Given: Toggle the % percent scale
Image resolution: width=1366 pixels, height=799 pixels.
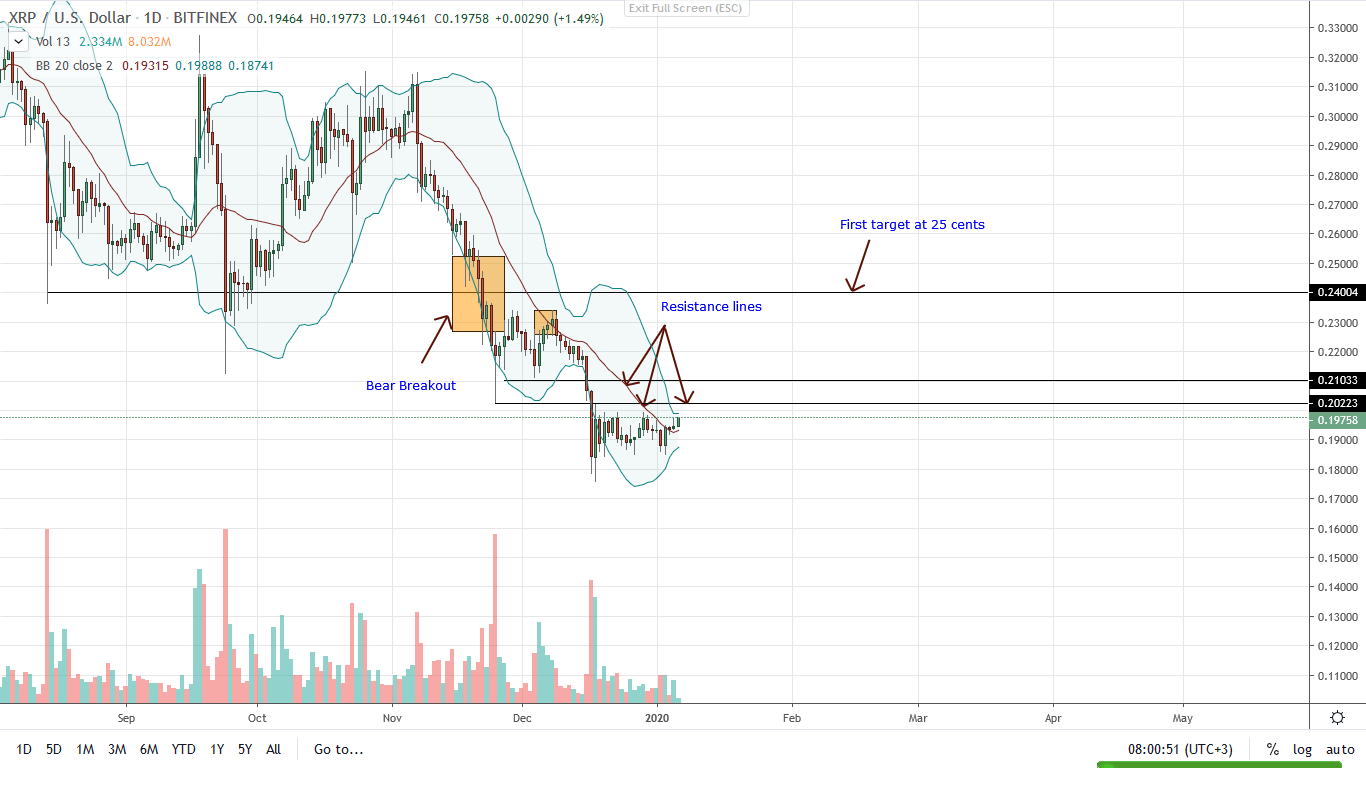Looking at the screenshot, I should (x=1273, y=749).
